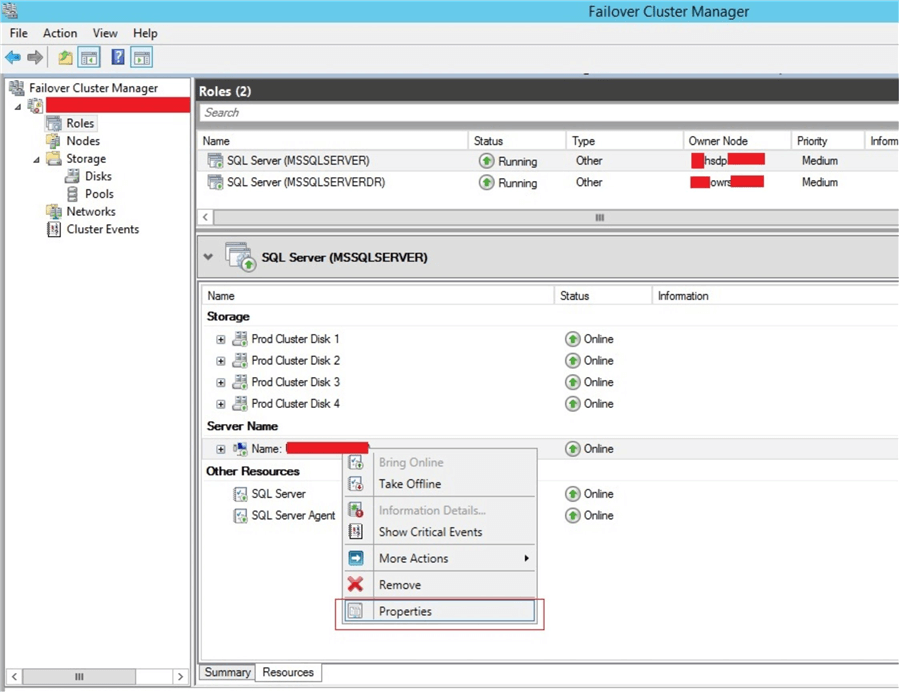Screen dimensions: 899x692
Task: Click Properties in the context menu
Action: (405, 611)
